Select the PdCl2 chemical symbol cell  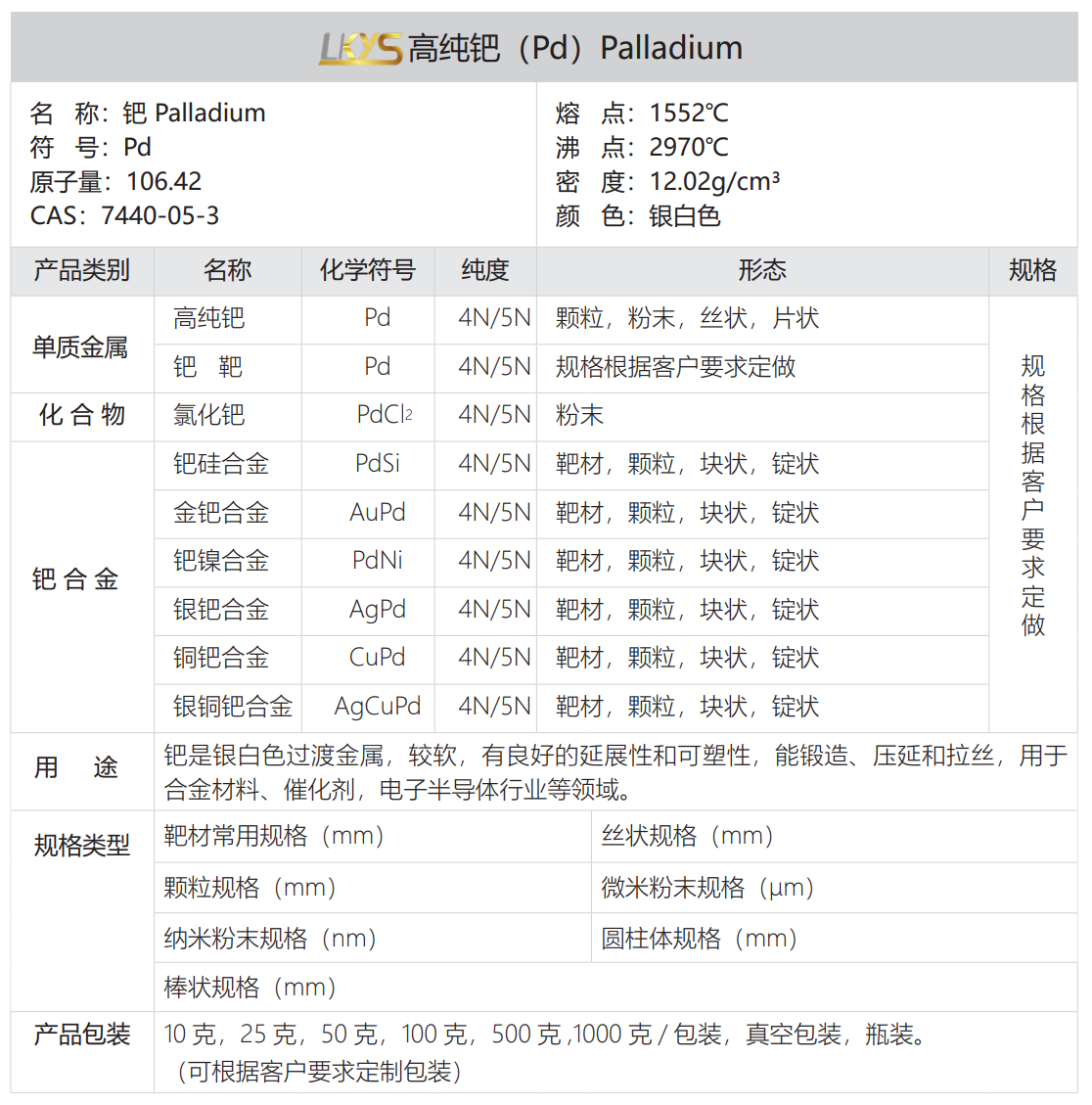(x=386, y=415)
